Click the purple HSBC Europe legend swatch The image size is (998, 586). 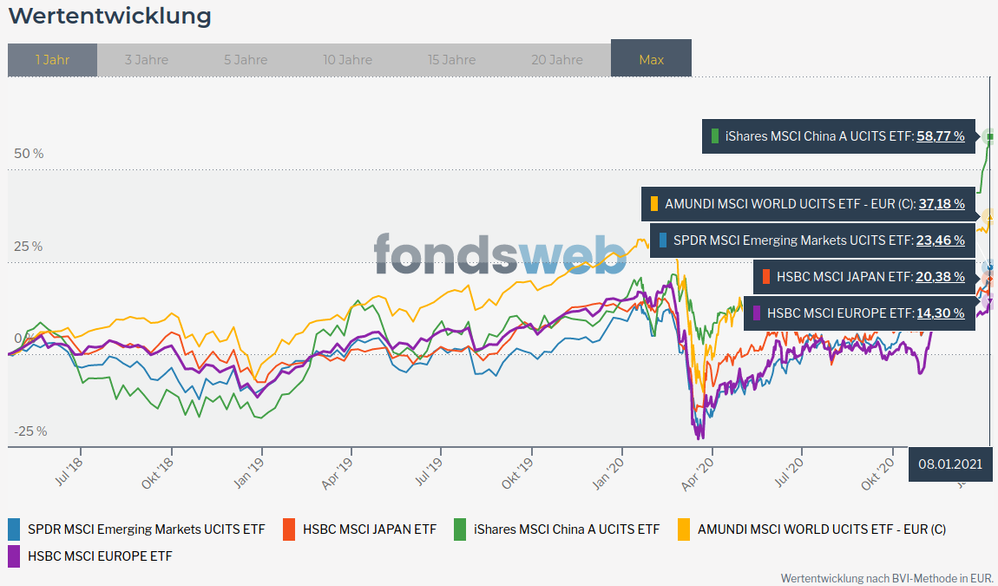click(x=14, y=555)
